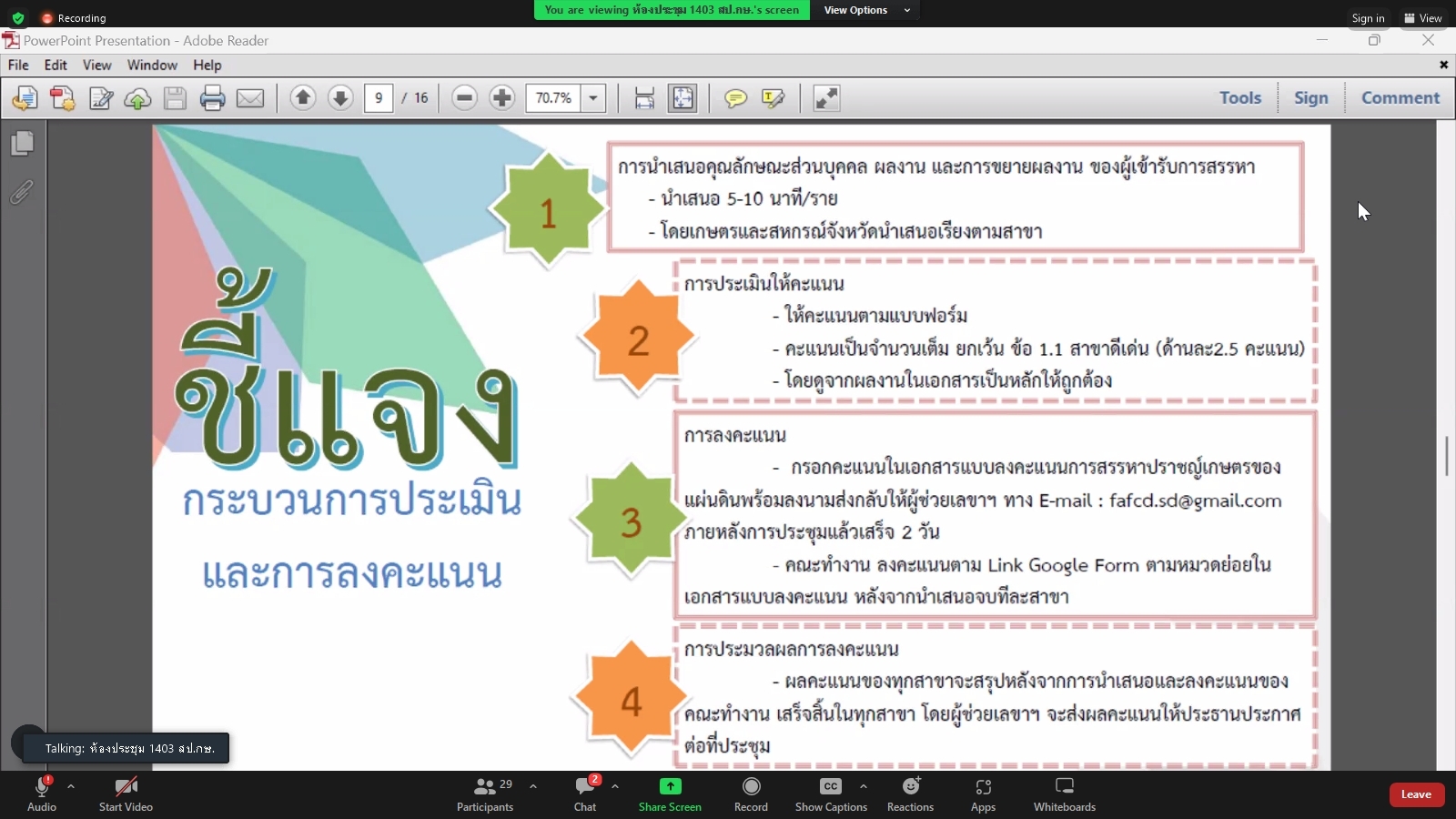Expand audio options caret
Viewport: 1456px width, 819px height.
[x=71, y=785]
